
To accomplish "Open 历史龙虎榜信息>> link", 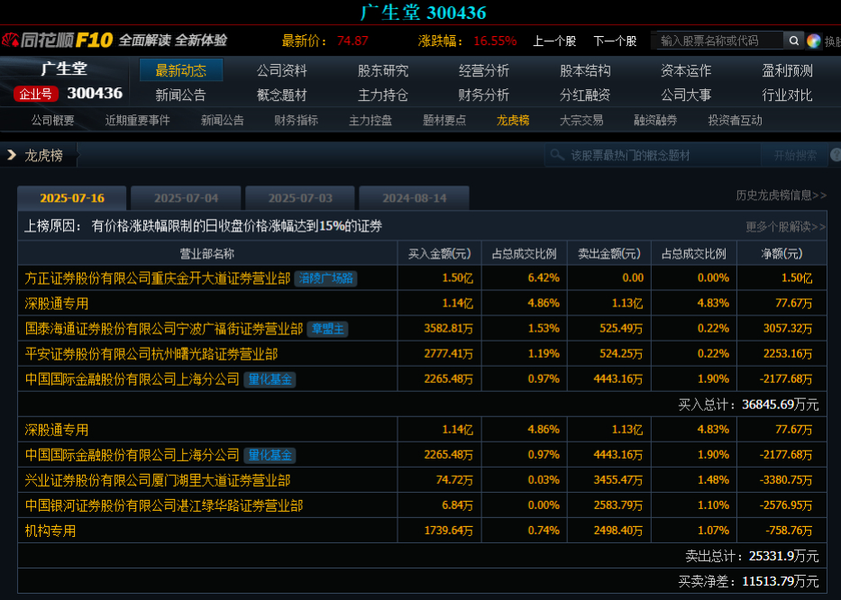I will [781, 195].
